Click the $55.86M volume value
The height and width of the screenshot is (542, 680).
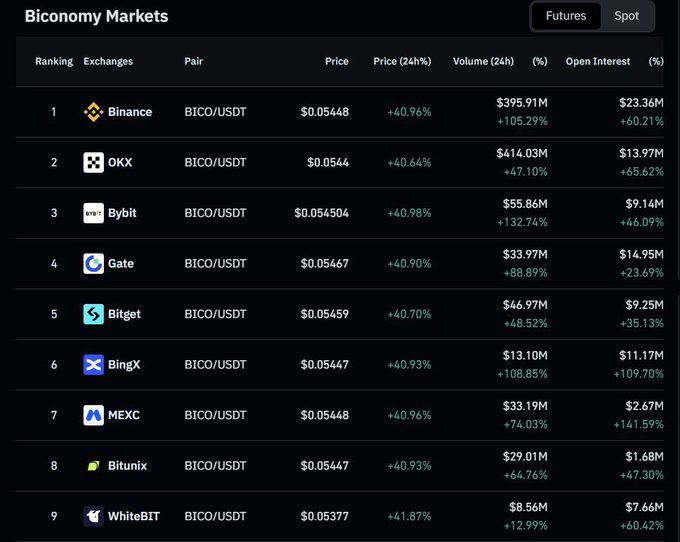coord(525,204)
